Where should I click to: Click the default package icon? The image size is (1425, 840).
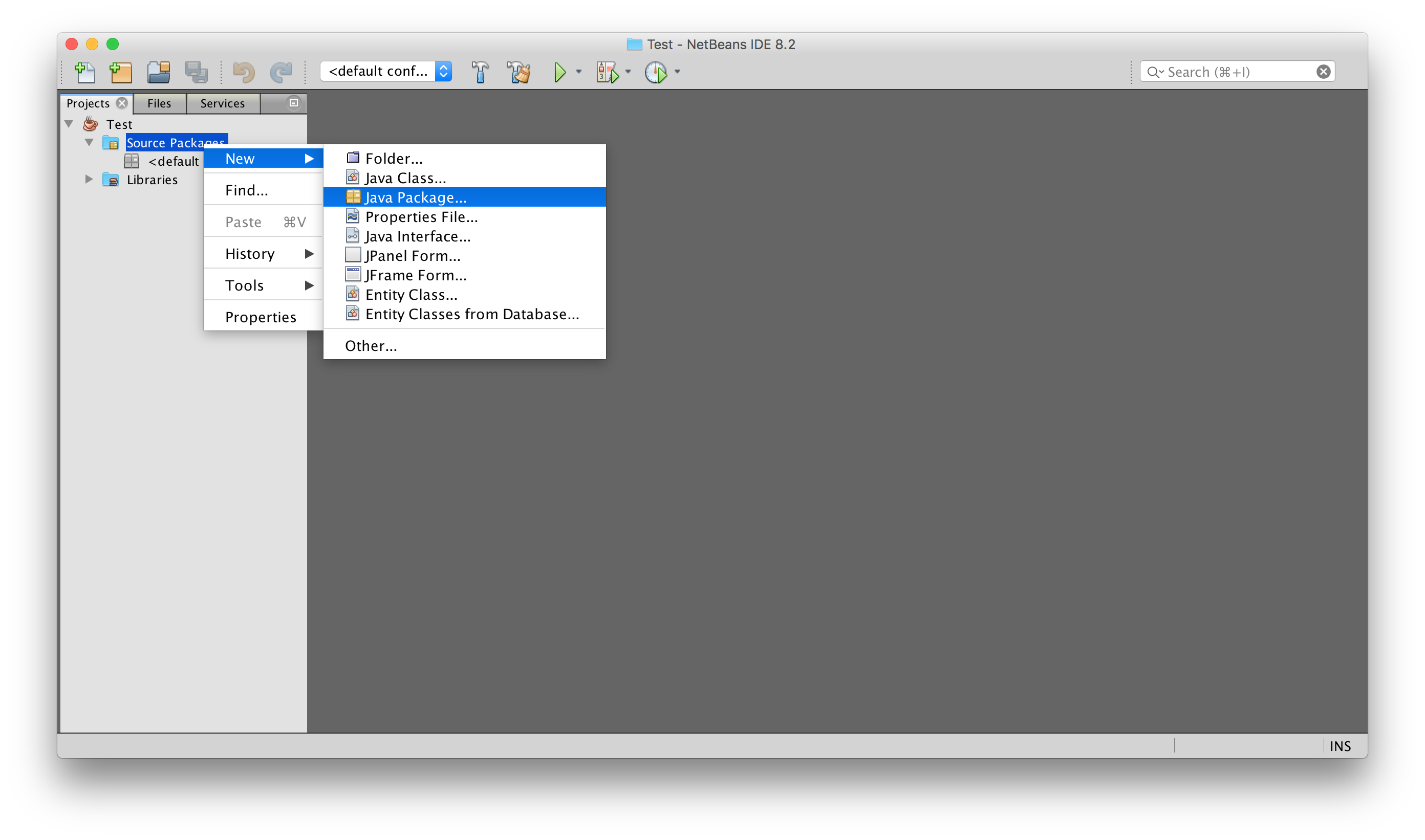pos(132,161)
